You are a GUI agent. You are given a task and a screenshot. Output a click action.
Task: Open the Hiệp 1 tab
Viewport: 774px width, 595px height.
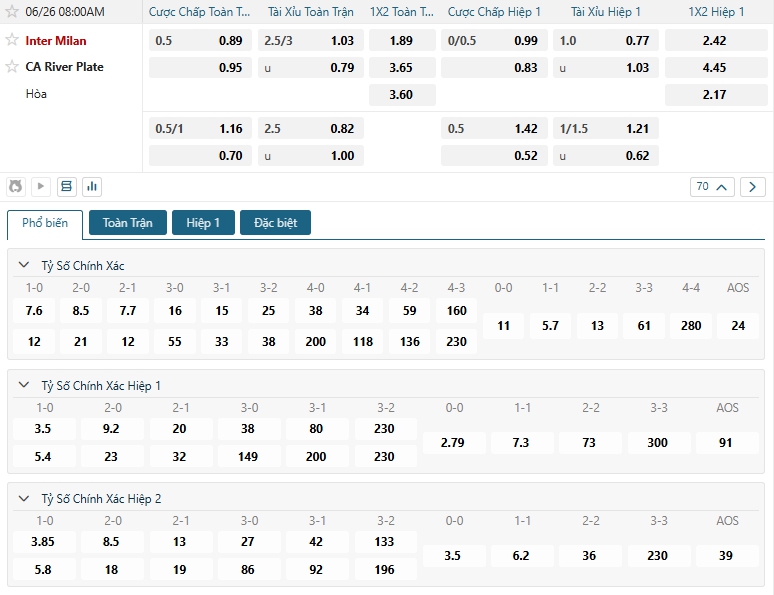203,223
